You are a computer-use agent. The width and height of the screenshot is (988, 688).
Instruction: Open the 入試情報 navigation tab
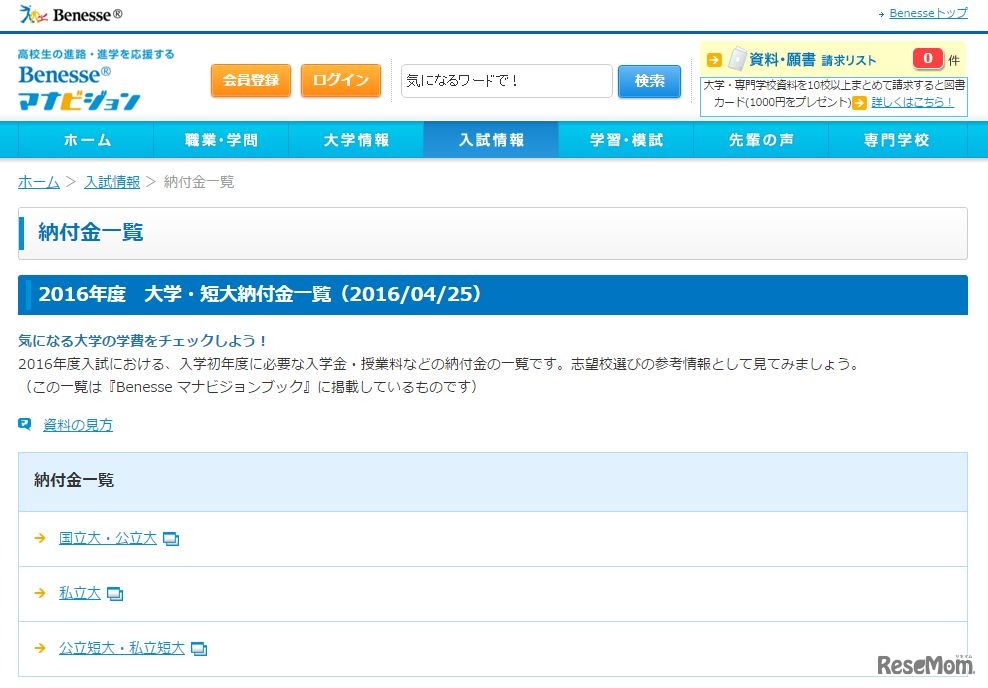click(x=490, y=140)
